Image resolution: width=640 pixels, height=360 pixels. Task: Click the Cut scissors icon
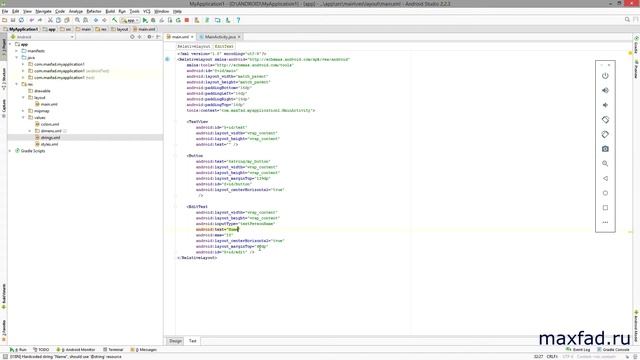click(50, 20)
